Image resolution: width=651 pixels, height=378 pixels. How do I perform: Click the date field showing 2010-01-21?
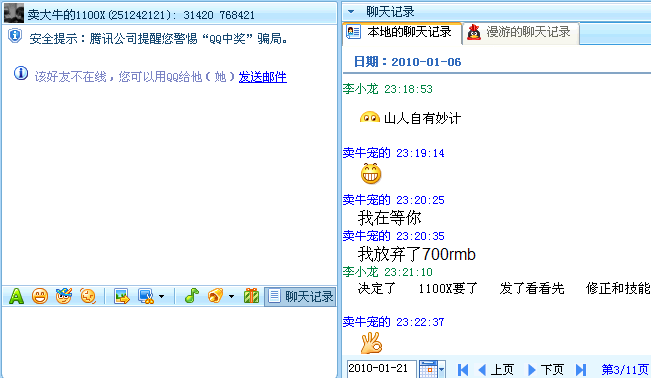click(x=382, y=369)
